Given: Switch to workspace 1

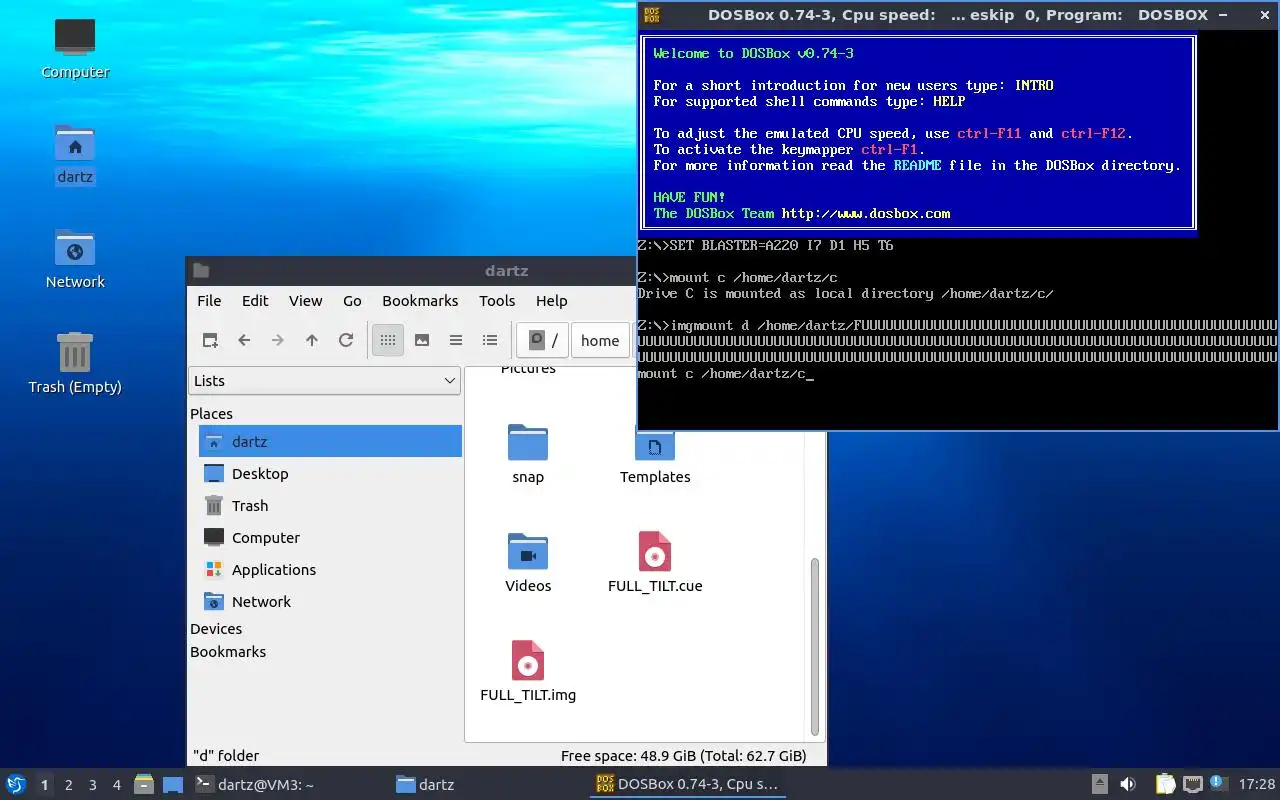Looking at the screenshot, I should (x=44, y=785).
